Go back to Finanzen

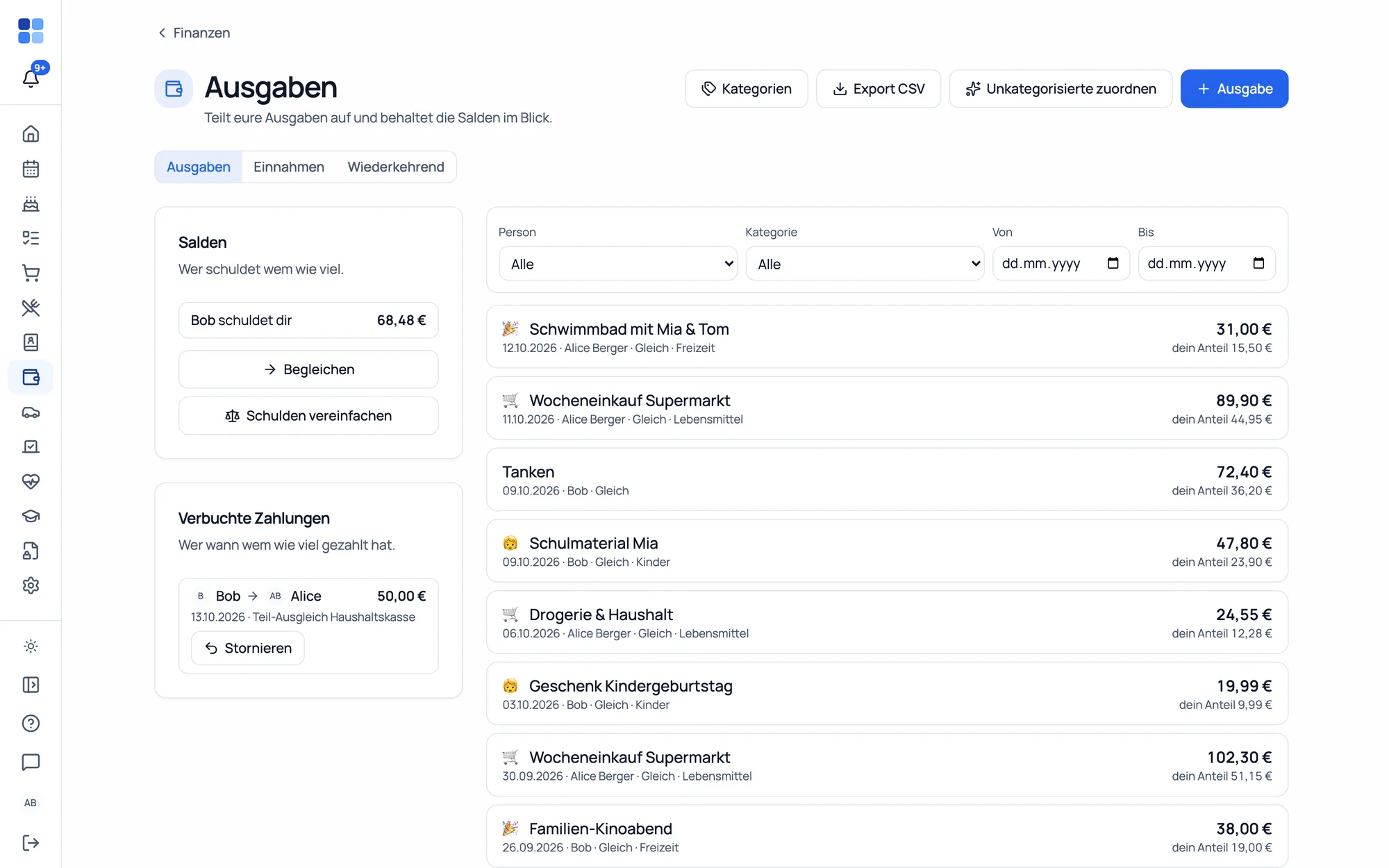pyautogui.click(x=194, y=33)
